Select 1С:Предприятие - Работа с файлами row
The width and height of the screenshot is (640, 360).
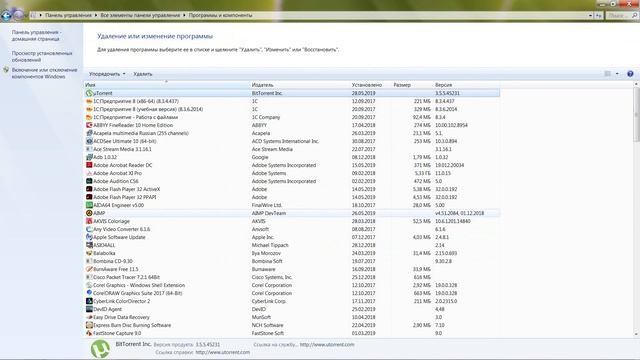click(x=291, y=117)
